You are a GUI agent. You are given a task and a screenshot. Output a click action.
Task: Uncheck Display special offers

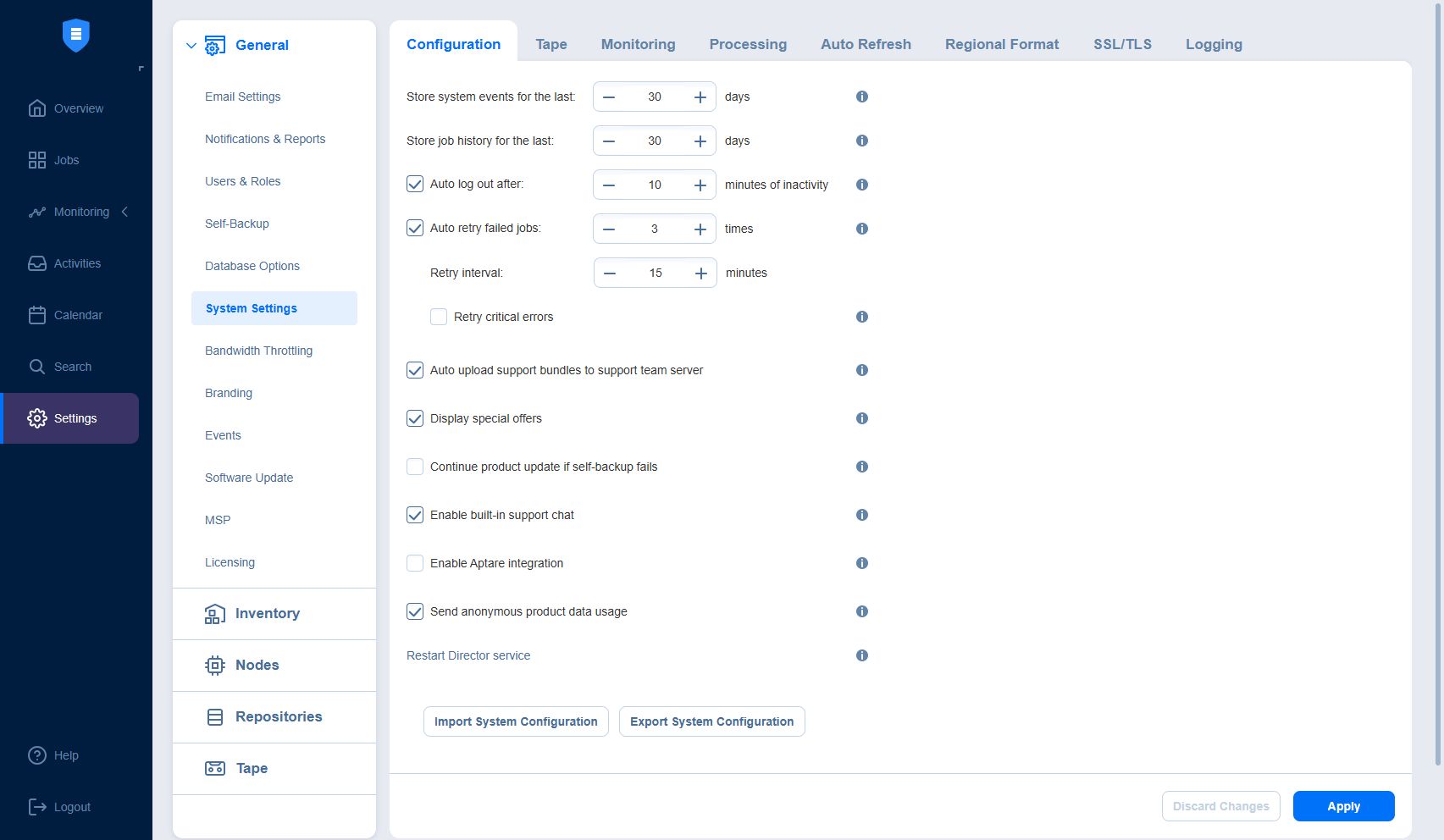pyautogui.click(x=415, y=418)
